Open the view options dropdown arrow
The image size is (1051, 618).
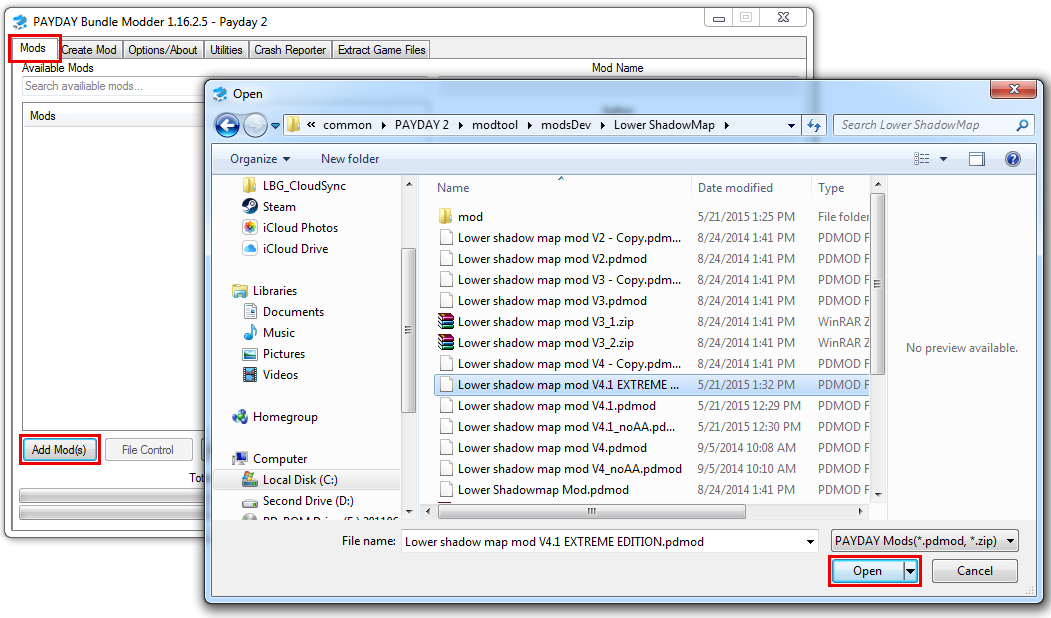coord(943,159)
